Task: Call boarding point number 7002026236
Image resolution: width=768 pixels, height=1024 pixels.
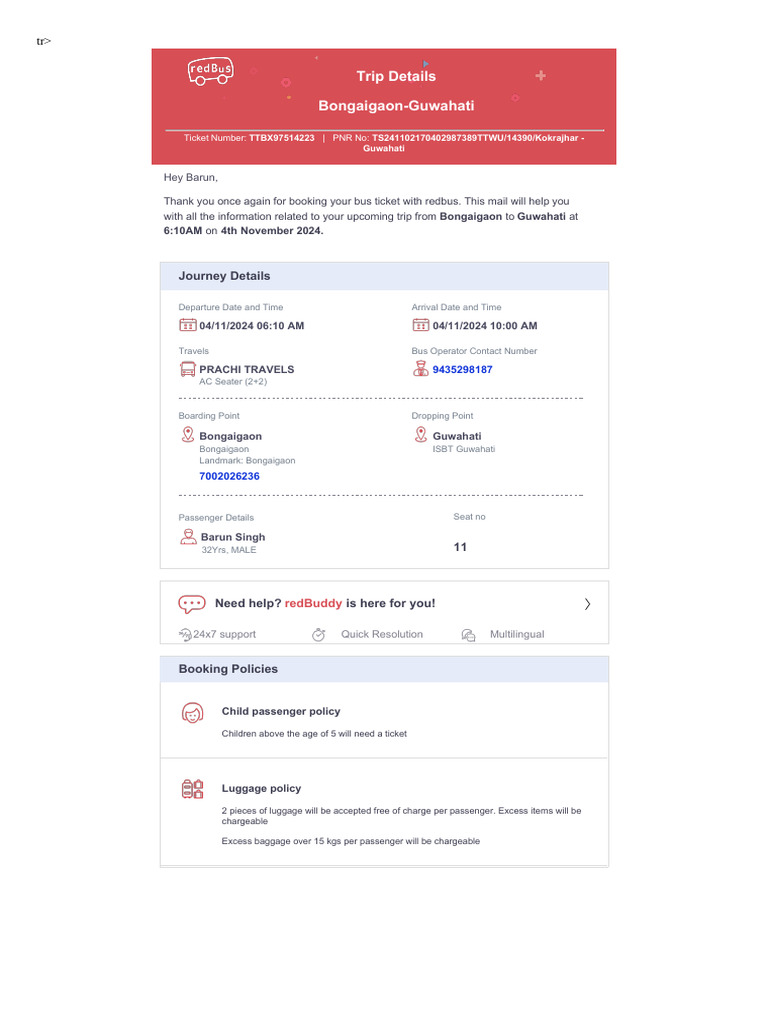Action: click(229, 477)
